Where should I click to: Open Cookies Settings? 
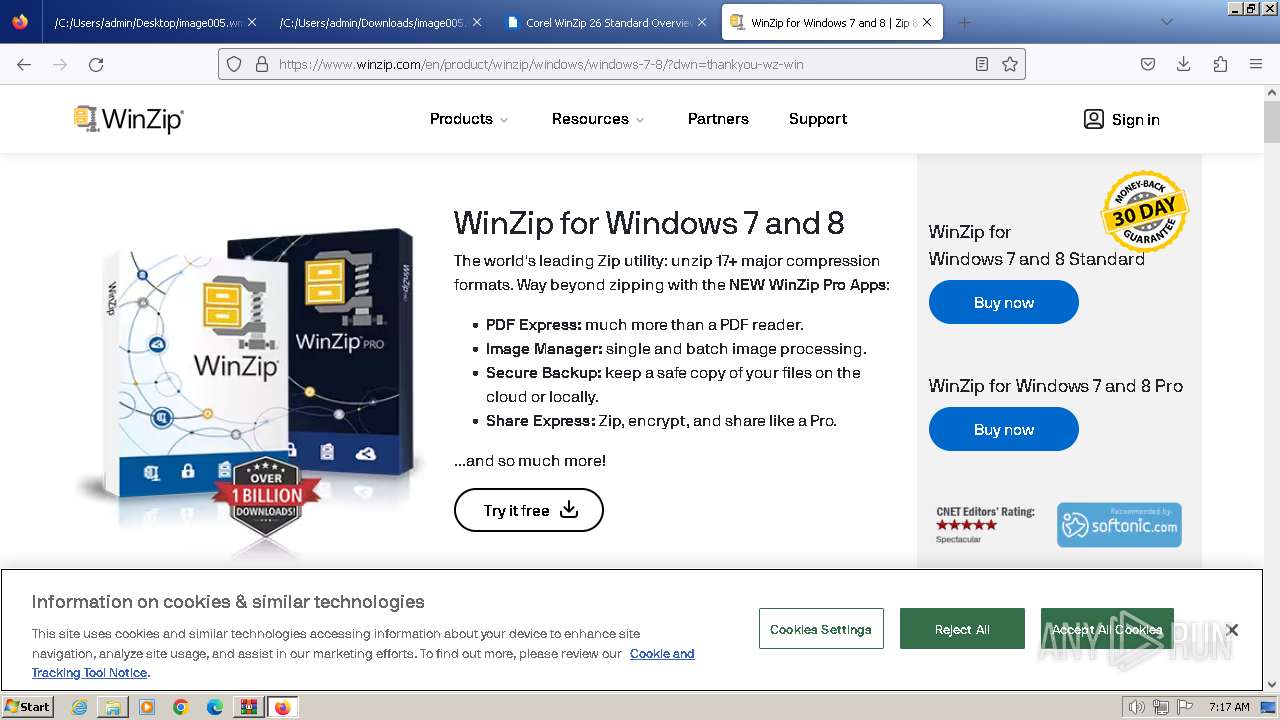coord(821,629)
